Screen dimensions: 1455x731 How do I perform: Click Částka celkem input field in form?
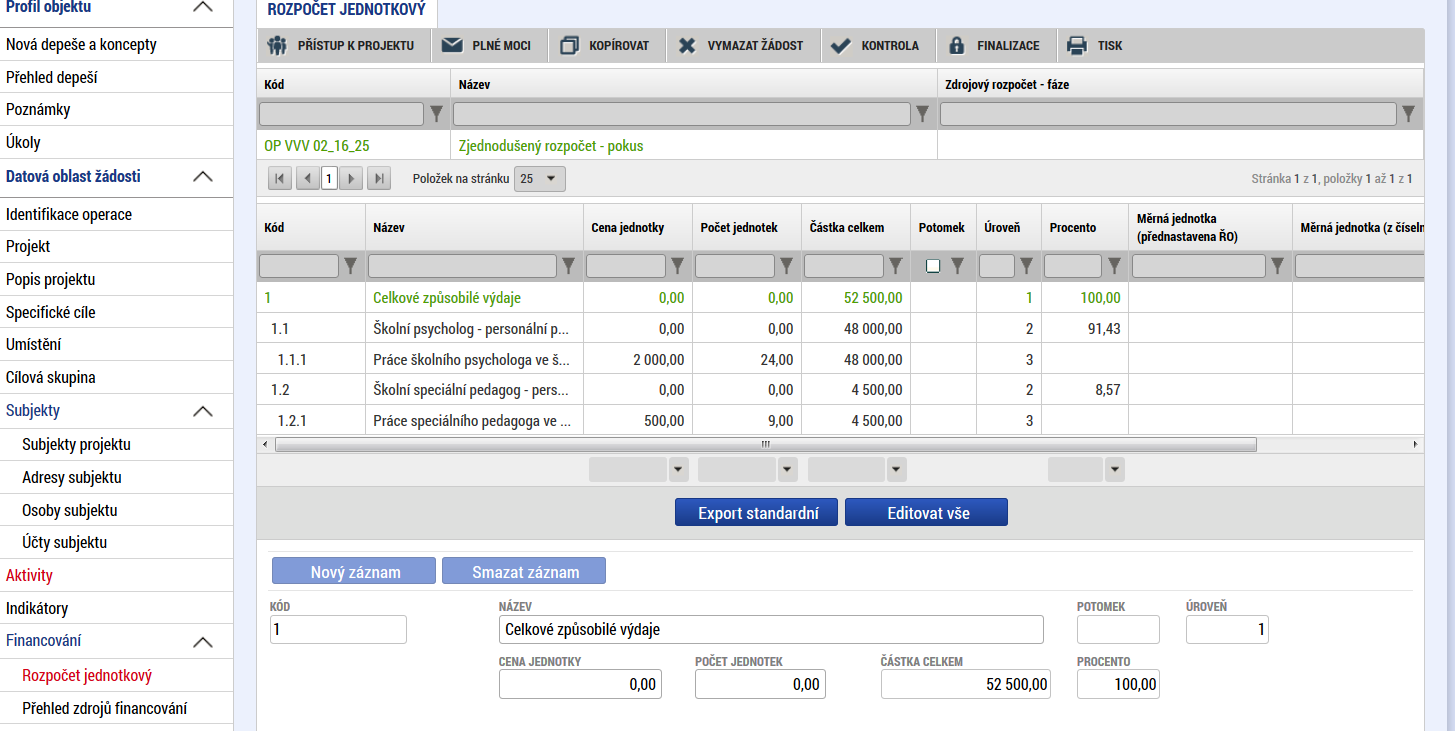tap(966, 684)
